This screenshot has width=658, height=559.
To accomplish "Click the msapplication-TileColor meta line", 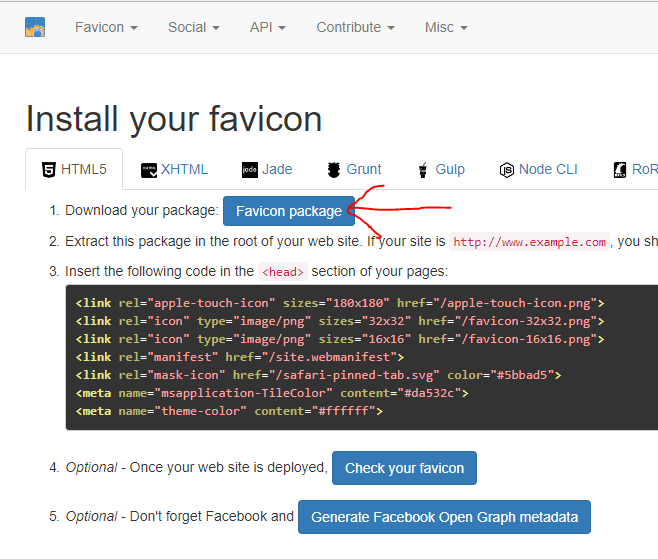I will 272,393.
